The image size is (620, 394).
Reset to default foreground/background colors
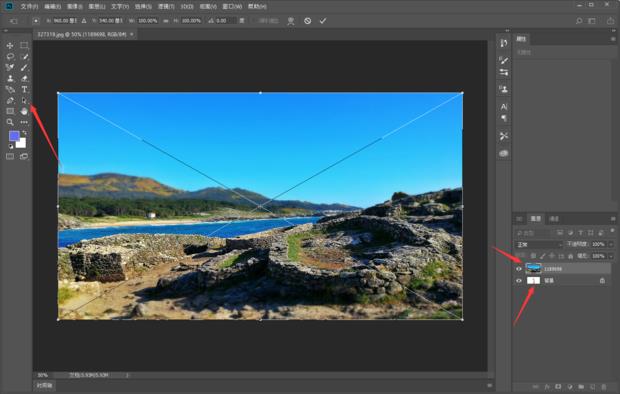point(11,147)
